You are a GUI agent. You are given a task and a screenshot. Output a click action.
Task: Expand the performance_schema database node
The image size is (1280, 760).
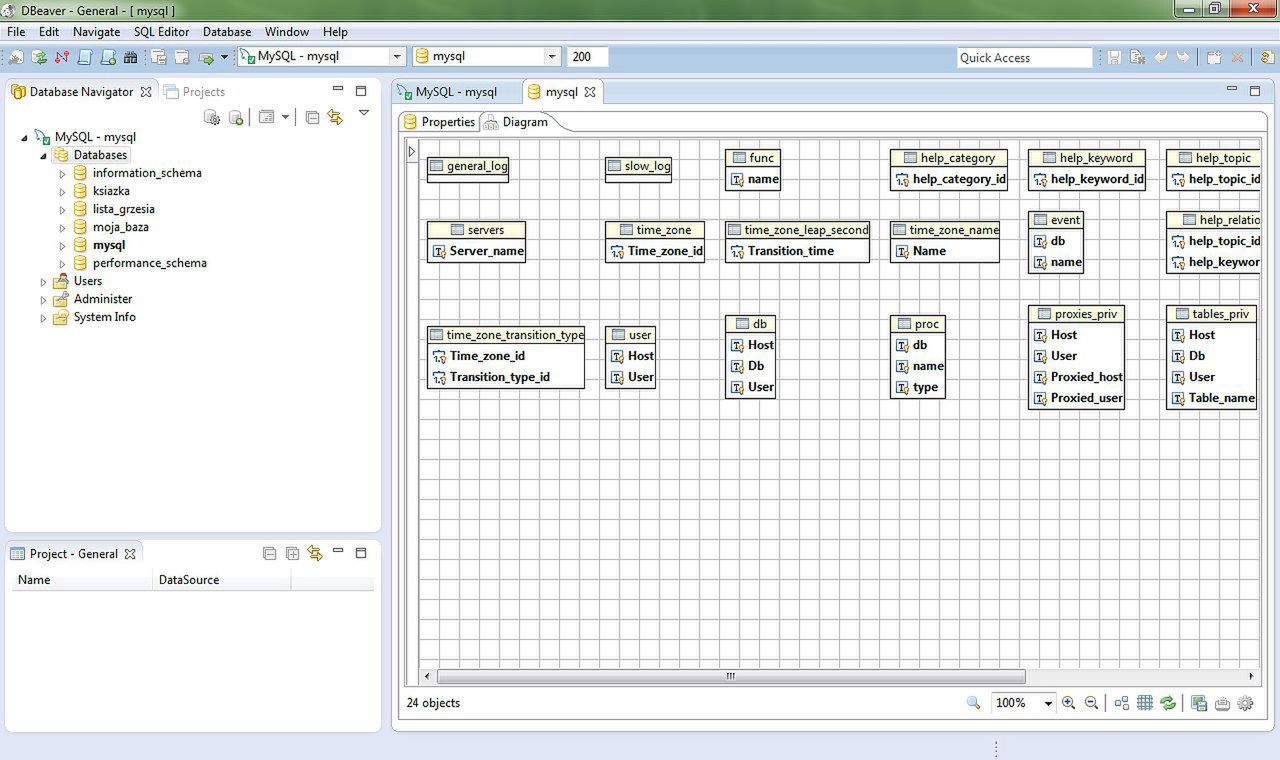coord(62,263)
